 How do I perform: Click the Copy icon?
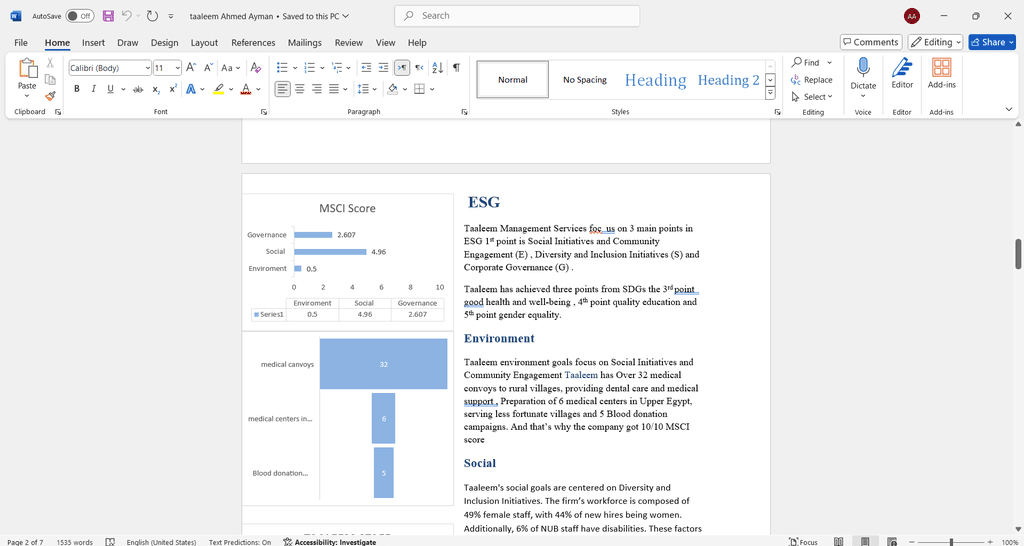click(x=50, y=80)
